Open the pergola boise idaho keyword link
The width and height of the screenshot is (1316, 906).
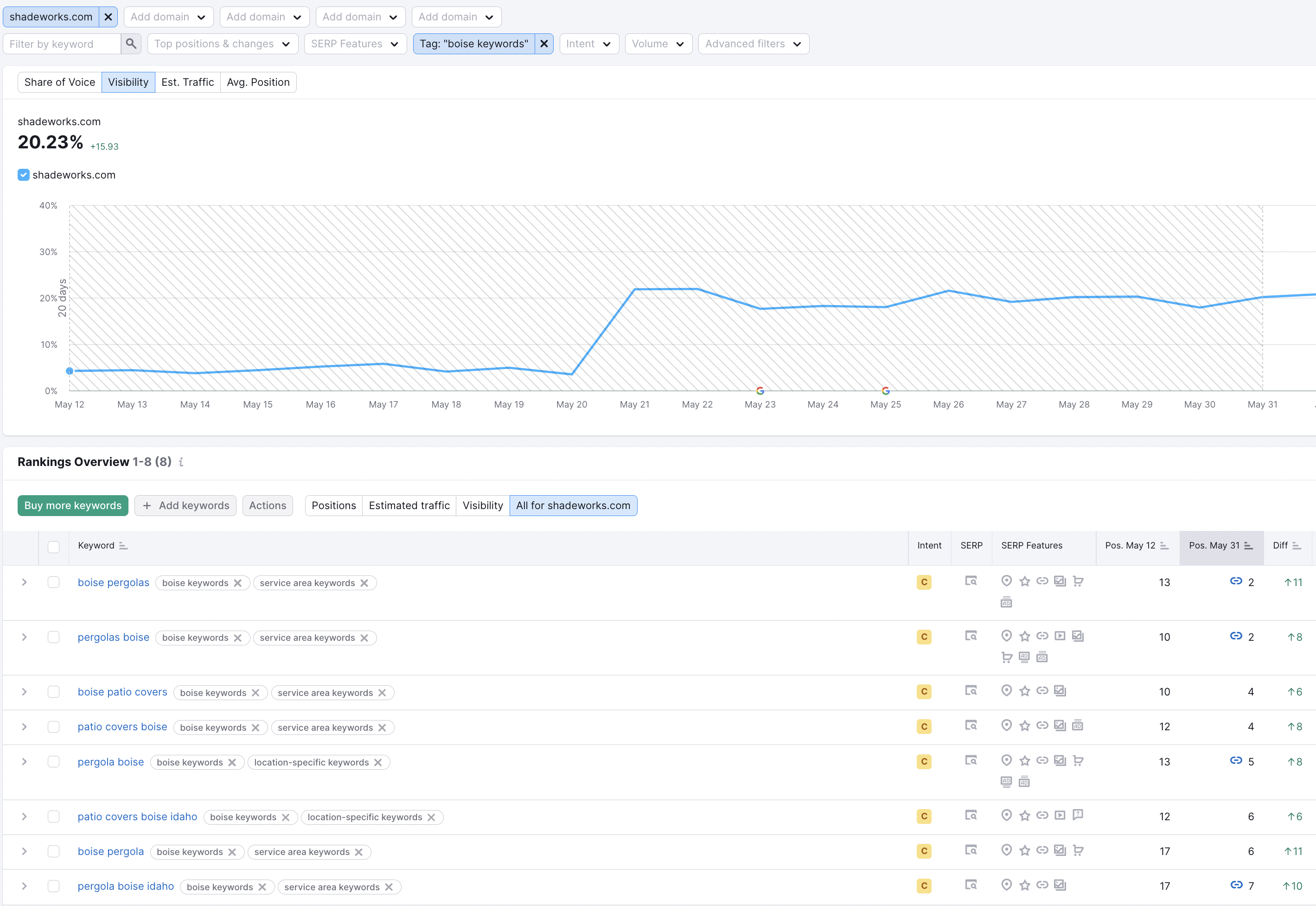click(x=126, y=886)
